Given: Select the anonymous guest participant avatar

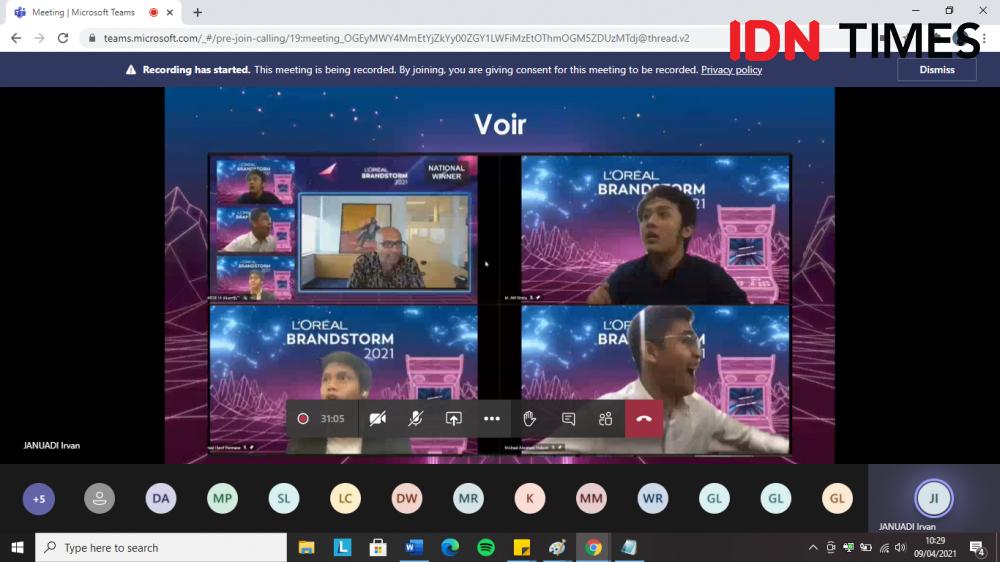Looking at the screenshot, I should (x=99, y=498).
